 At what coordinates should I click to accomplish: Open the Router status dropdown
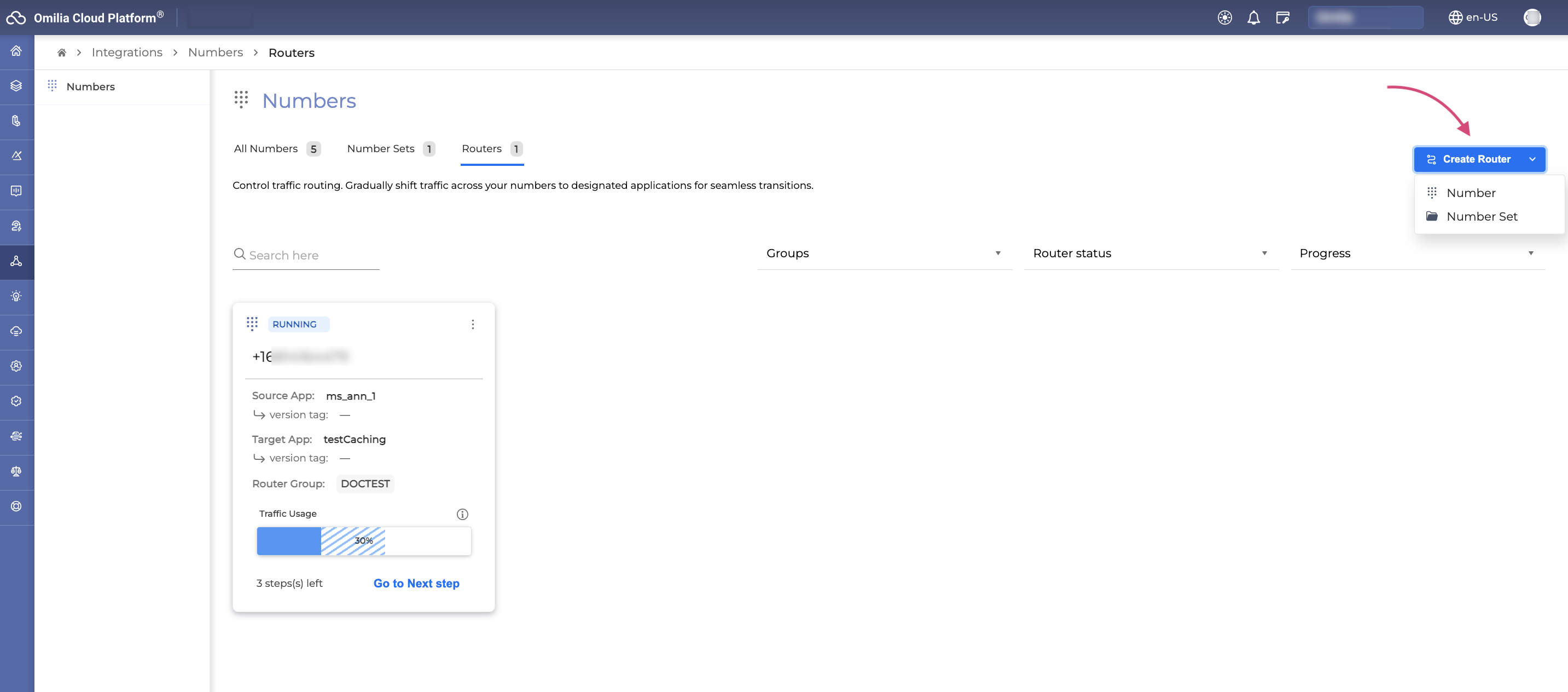1151,253
